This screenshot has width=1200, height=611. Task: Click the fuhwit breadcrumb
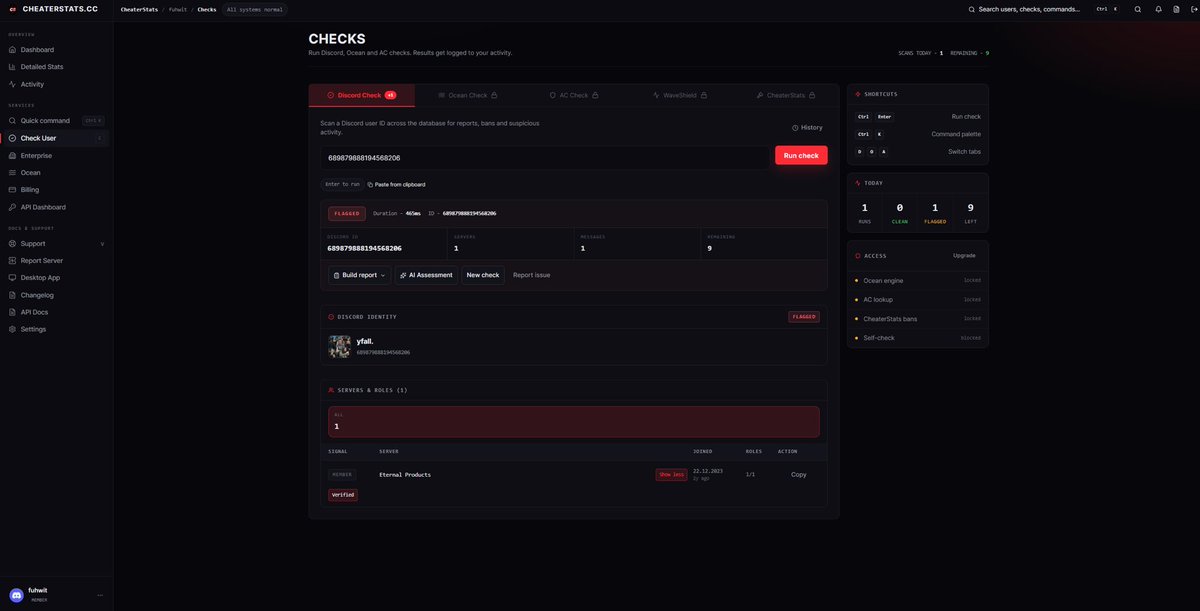(177, 9)
